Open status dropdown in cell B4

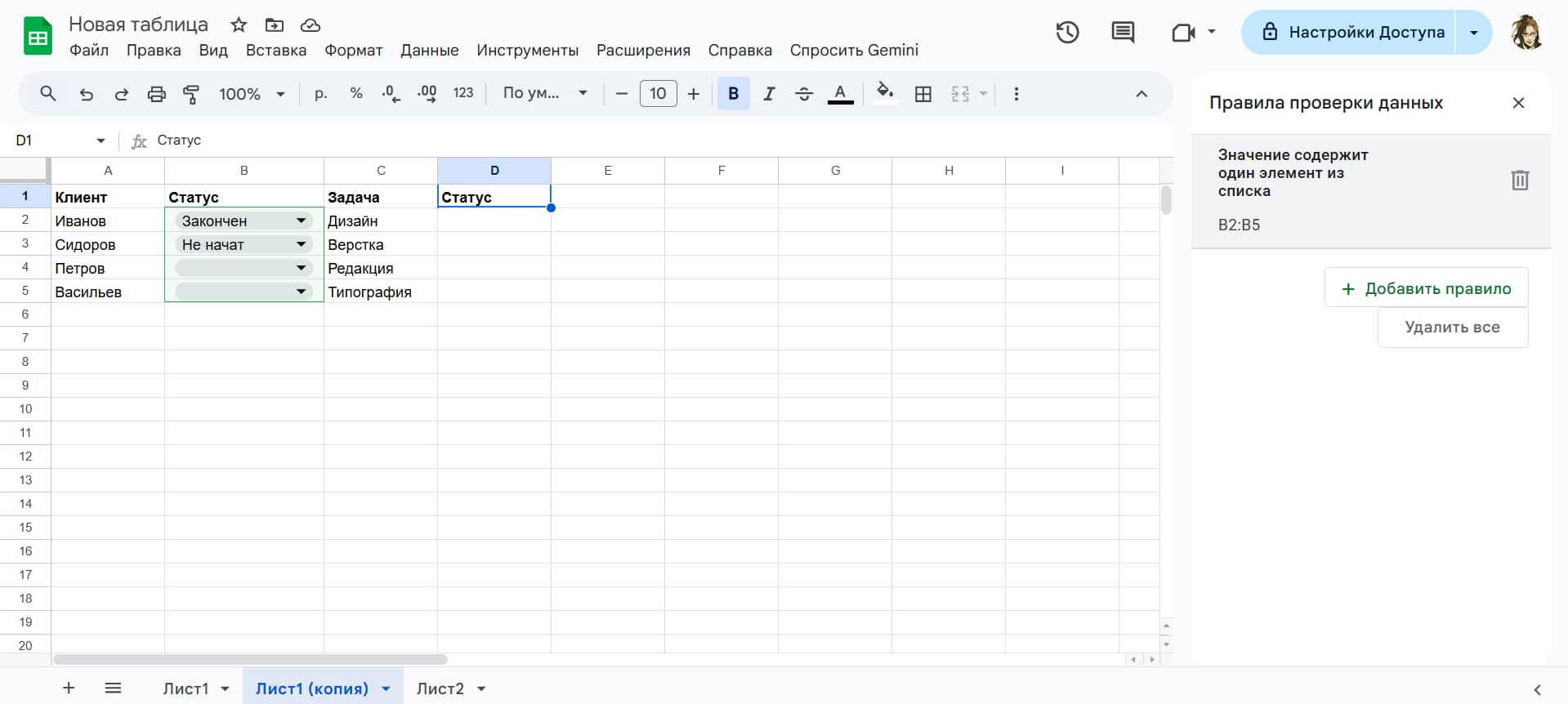(301, 268)
